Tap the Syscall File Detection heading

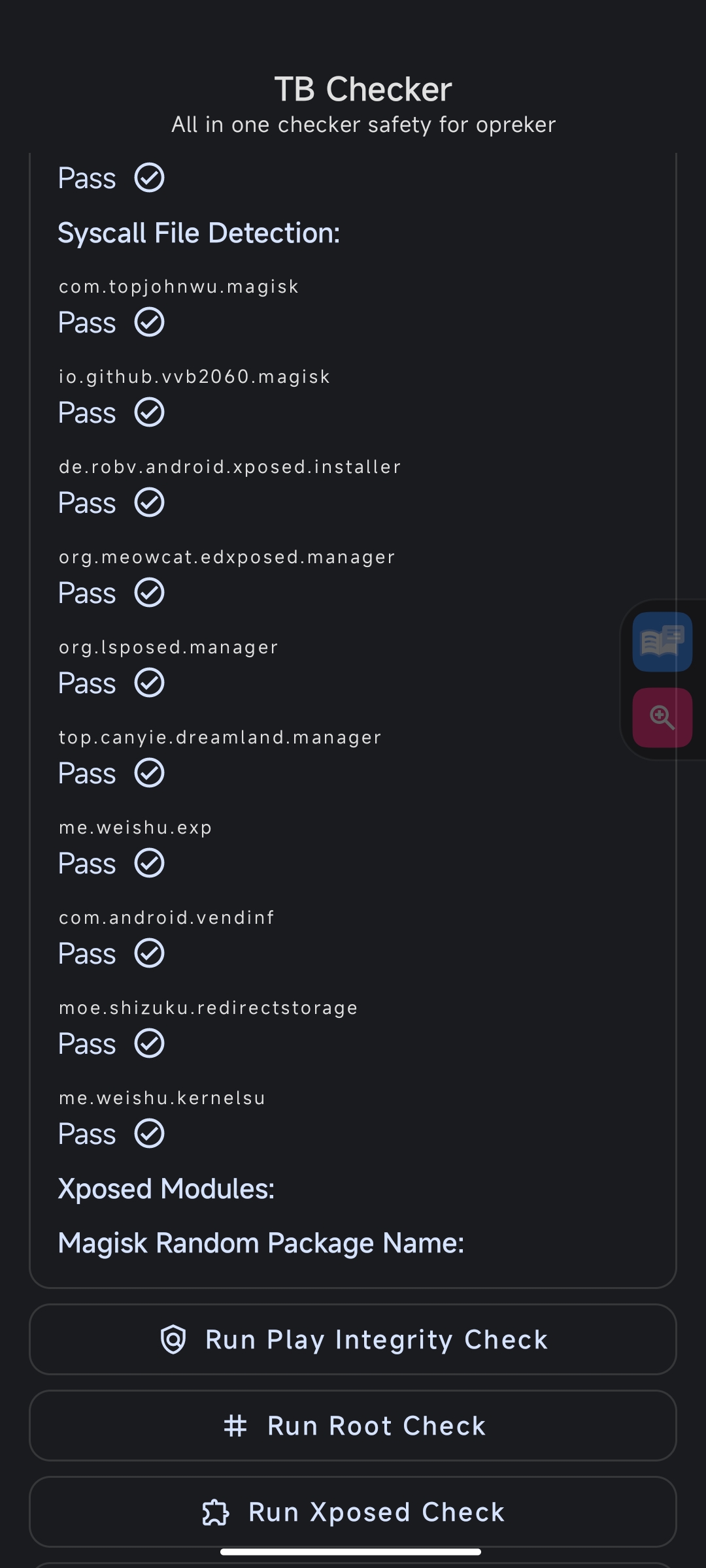tap(199, 233)
